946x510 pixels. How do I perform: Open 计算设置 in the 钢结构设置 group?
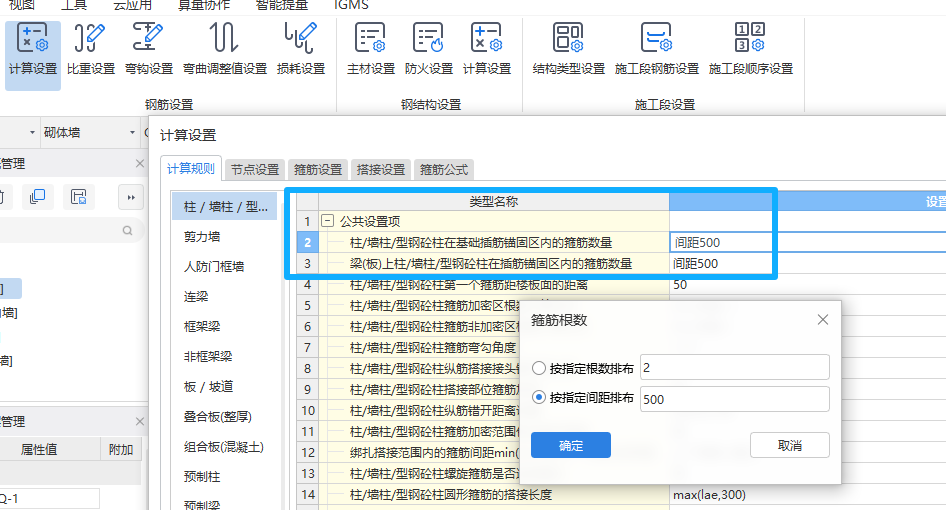tap(486, 51)
